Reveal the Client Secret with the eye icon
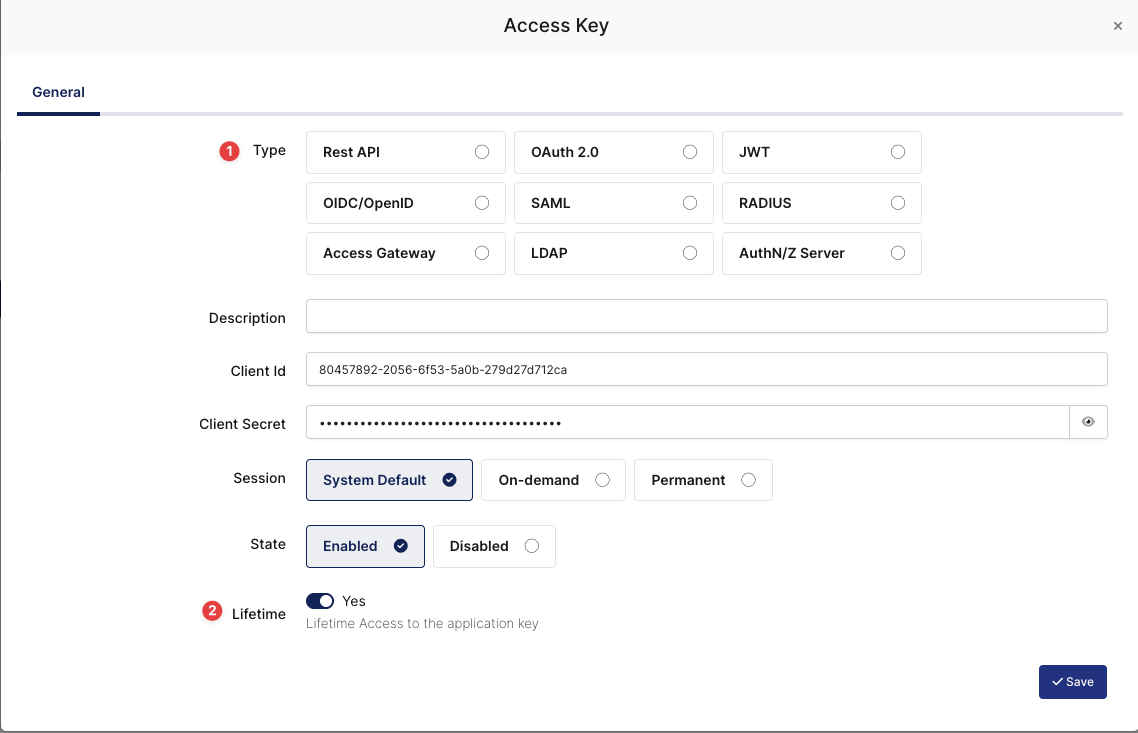This screenshot has width=1138, height=733. click(x=1088, y=422)
